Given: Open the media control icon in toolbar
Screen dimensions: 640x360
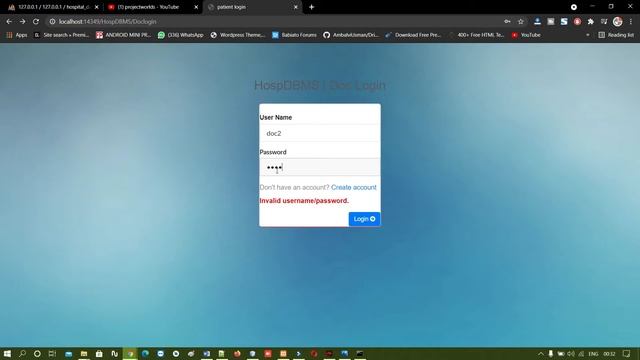Looking at the screenshot, I should 604,22.
